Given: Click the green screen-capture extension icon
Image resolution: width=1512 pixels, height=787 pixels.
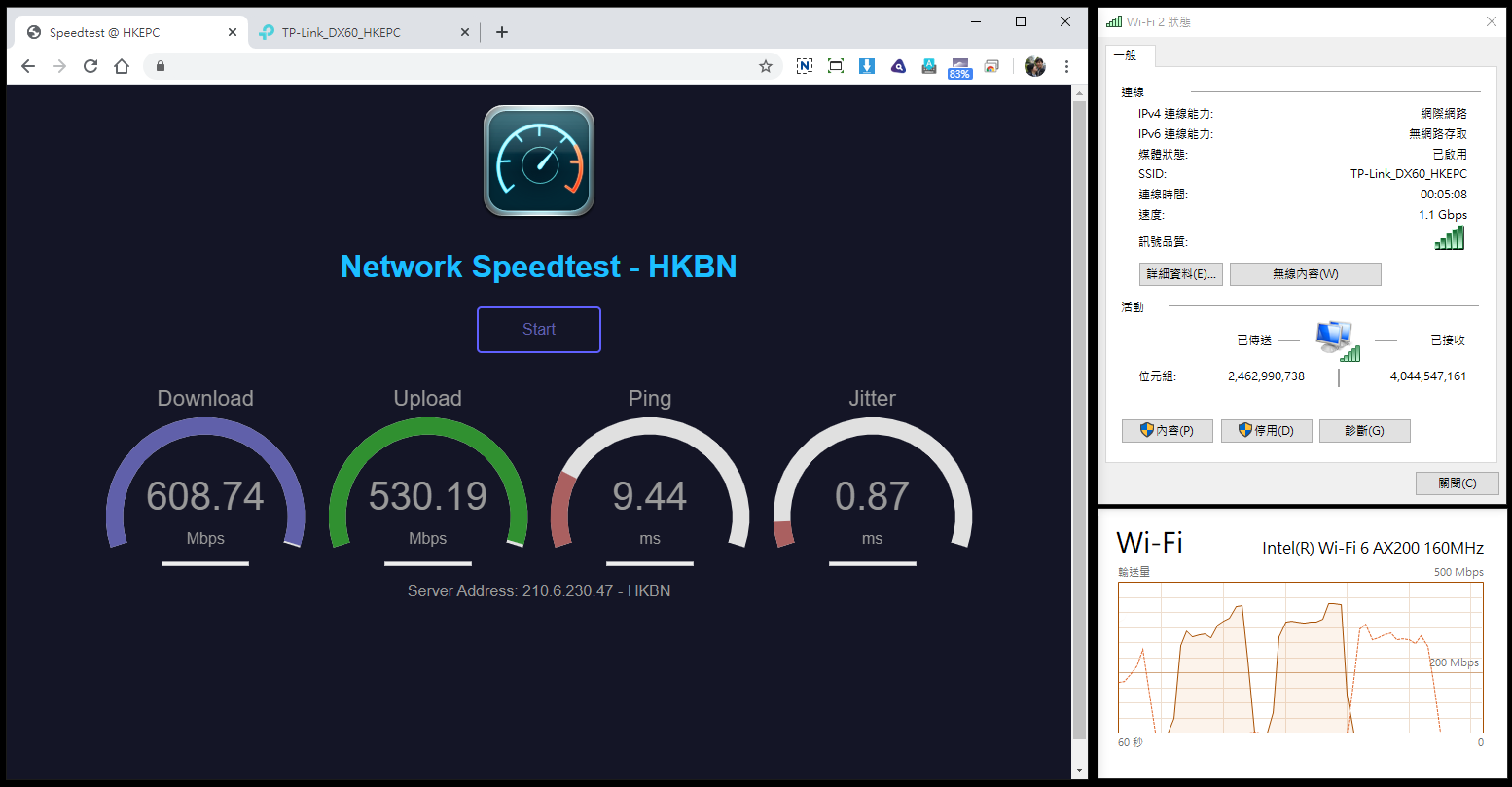Looking at the screenshot, I should pyautogui.click(x=836, y=66).
